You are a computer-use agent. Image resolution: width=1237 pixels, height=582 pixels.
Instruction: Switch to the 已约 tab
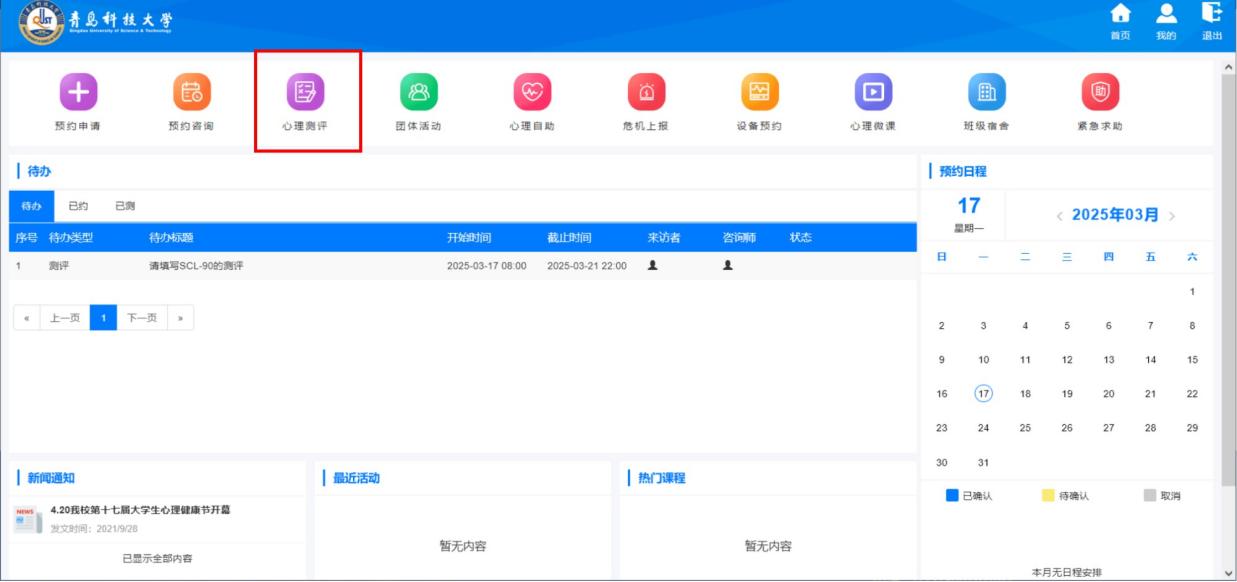[78, 206]
